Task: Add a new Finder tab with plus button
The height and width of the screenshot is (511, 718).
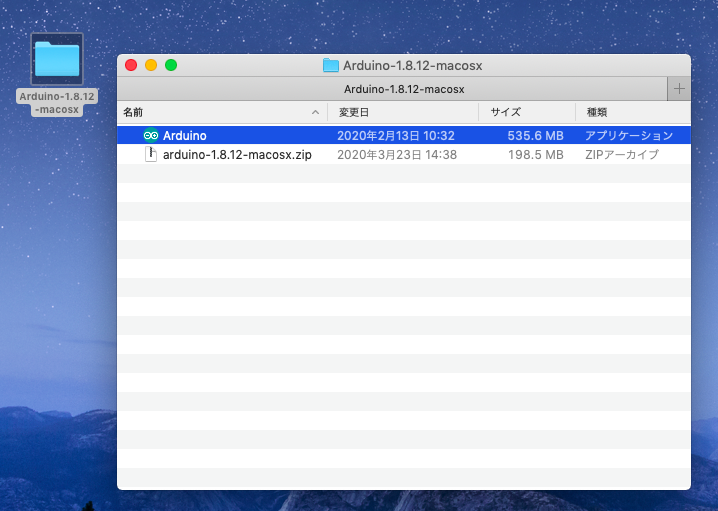Action: coord(679,89)
